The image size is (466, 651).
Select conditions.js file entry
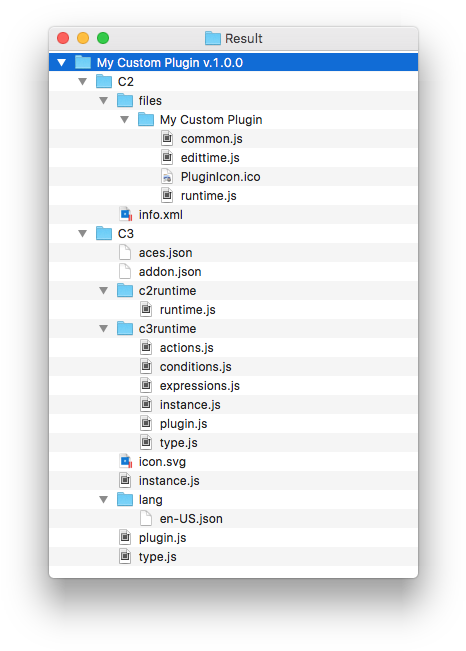[x=233, y=367]
